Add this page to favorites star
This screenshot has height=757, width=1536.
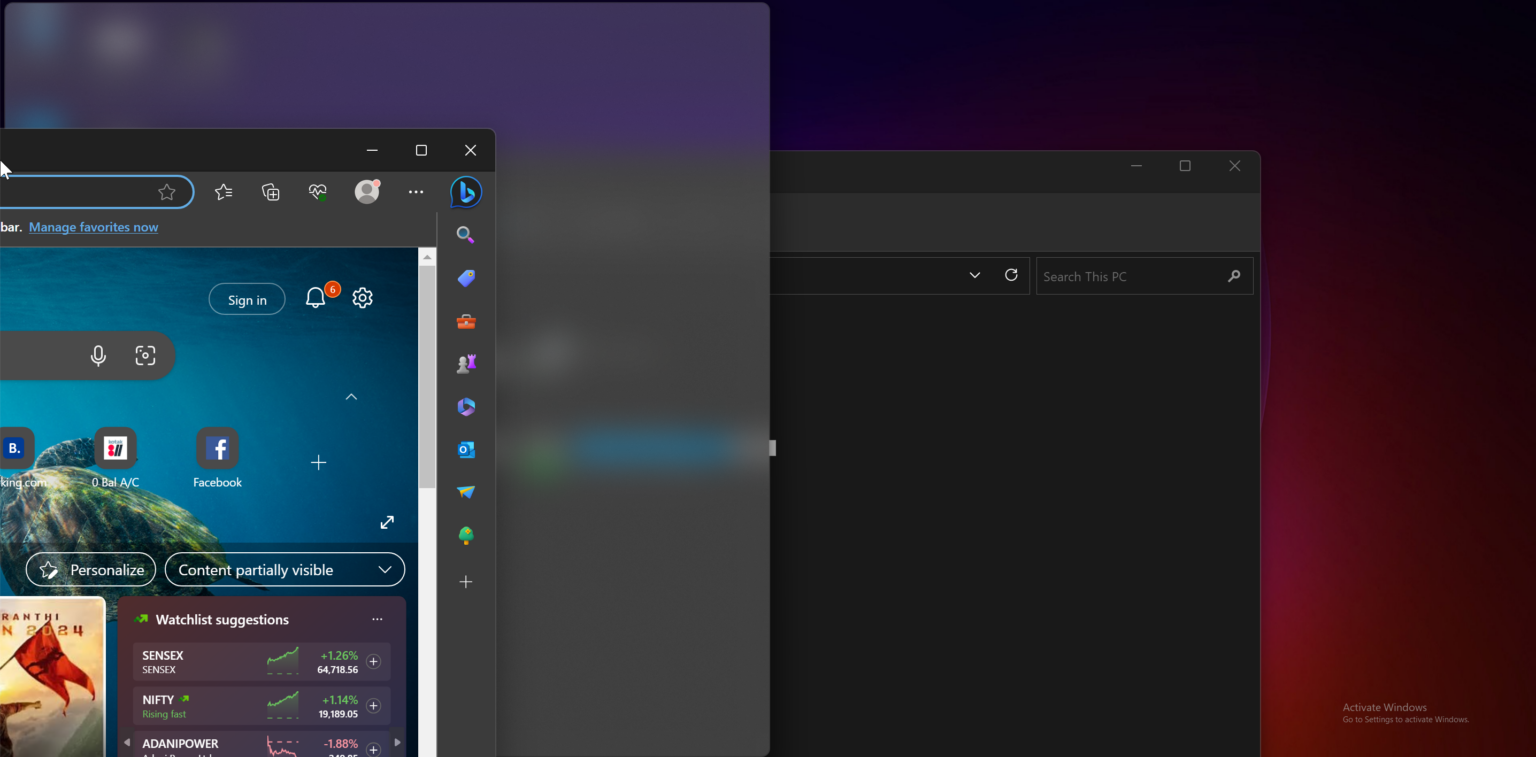click(x=167, y=192)
